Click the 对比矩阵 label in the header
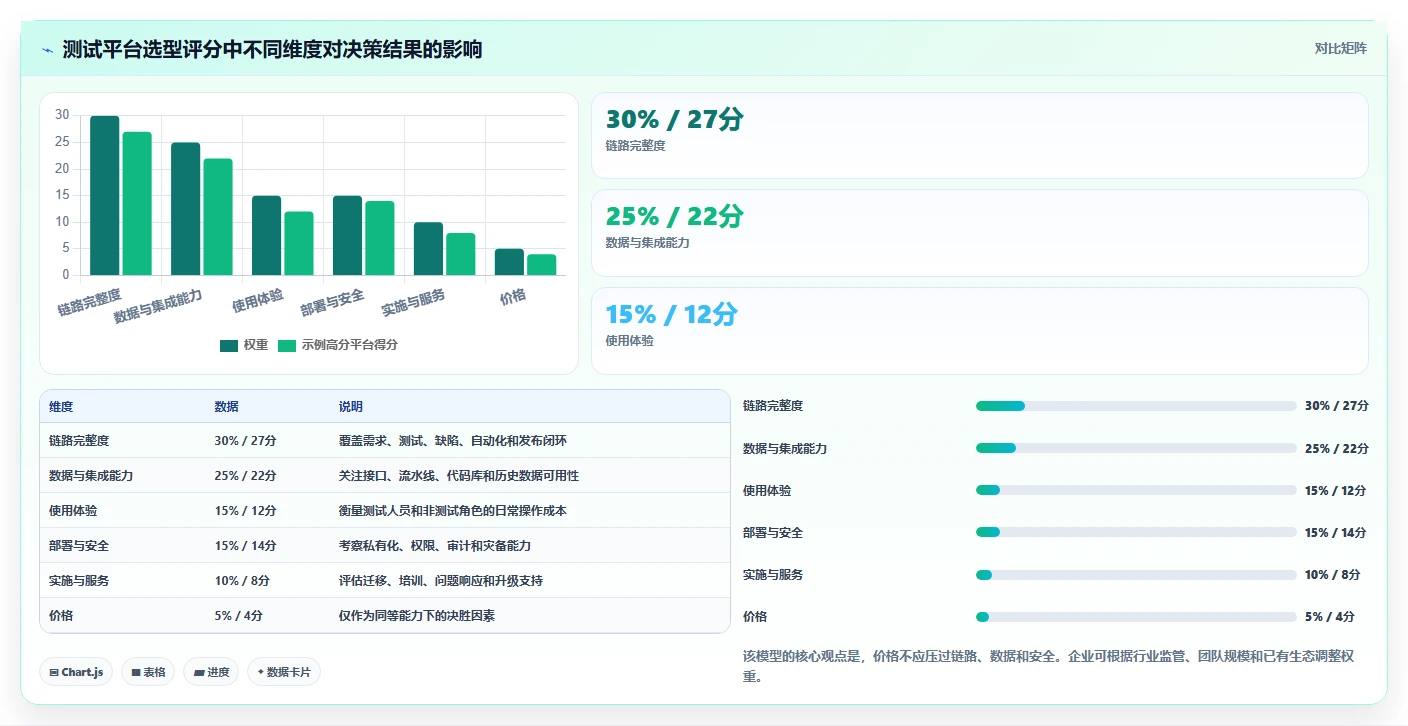 (1340, 48)
